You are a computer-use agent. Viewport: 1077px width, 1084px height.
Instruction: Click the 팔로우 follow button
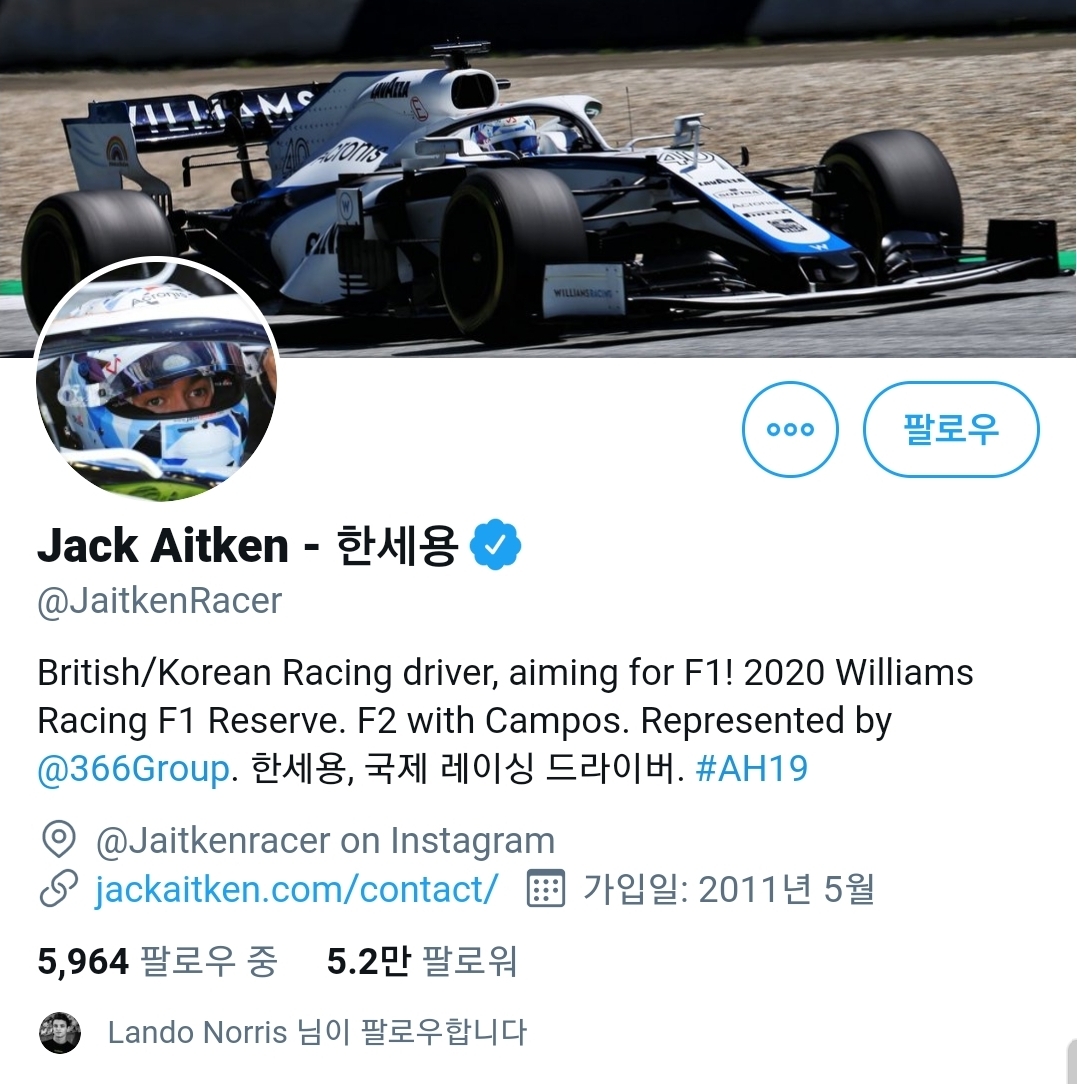coord(951,429)
